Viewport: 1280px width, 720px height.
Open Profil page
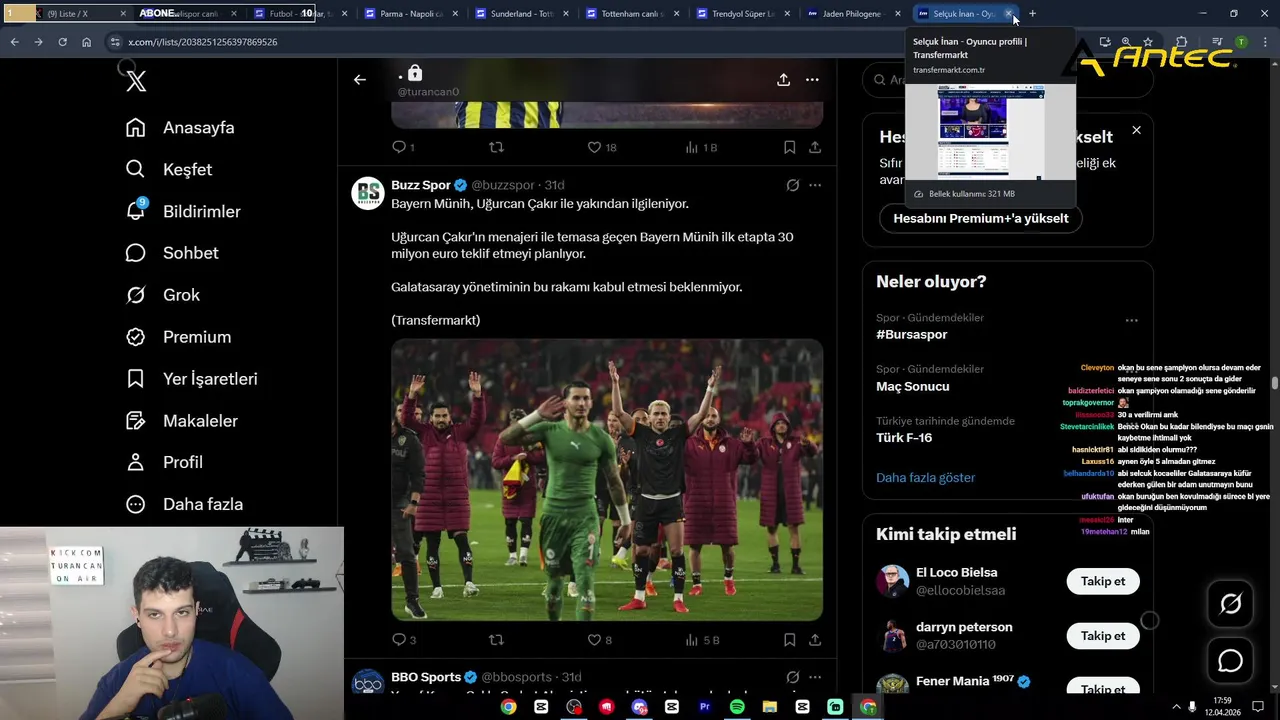164,462
